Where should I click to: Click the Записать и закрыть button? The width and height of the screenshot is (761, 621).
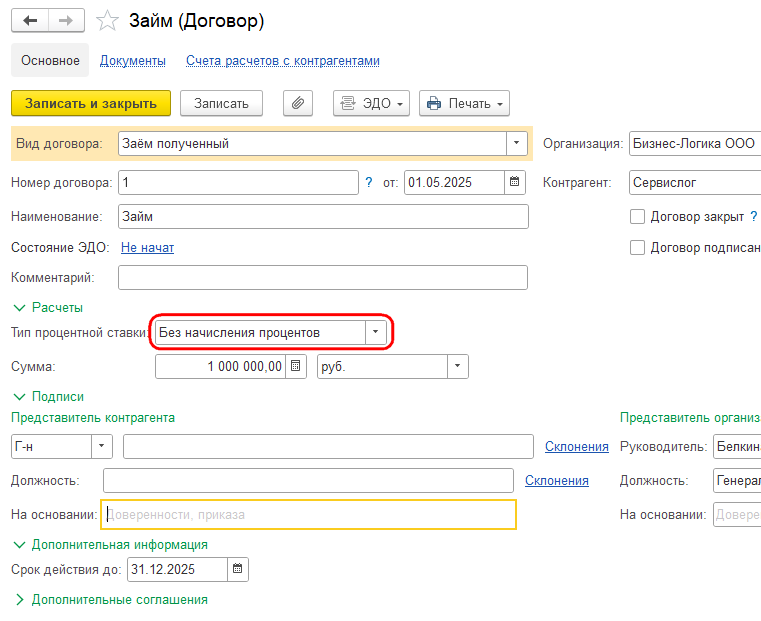coord(91,103)
